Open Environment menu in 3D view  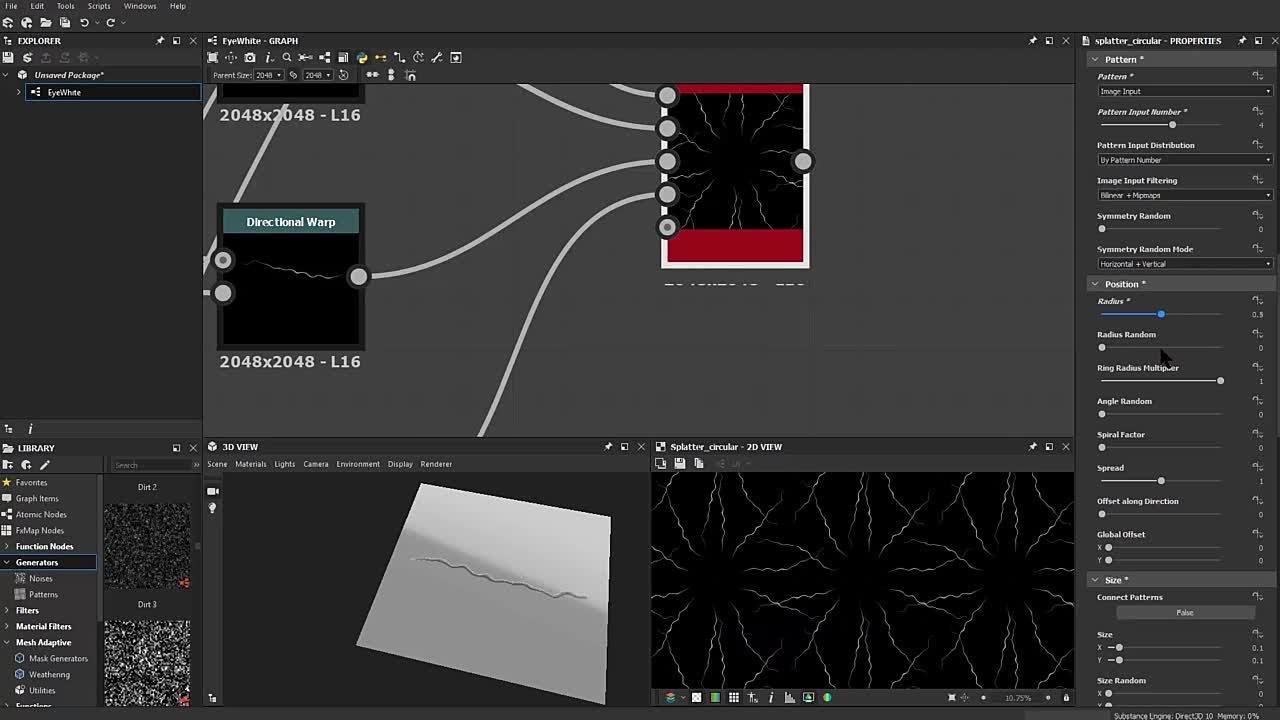357,464
